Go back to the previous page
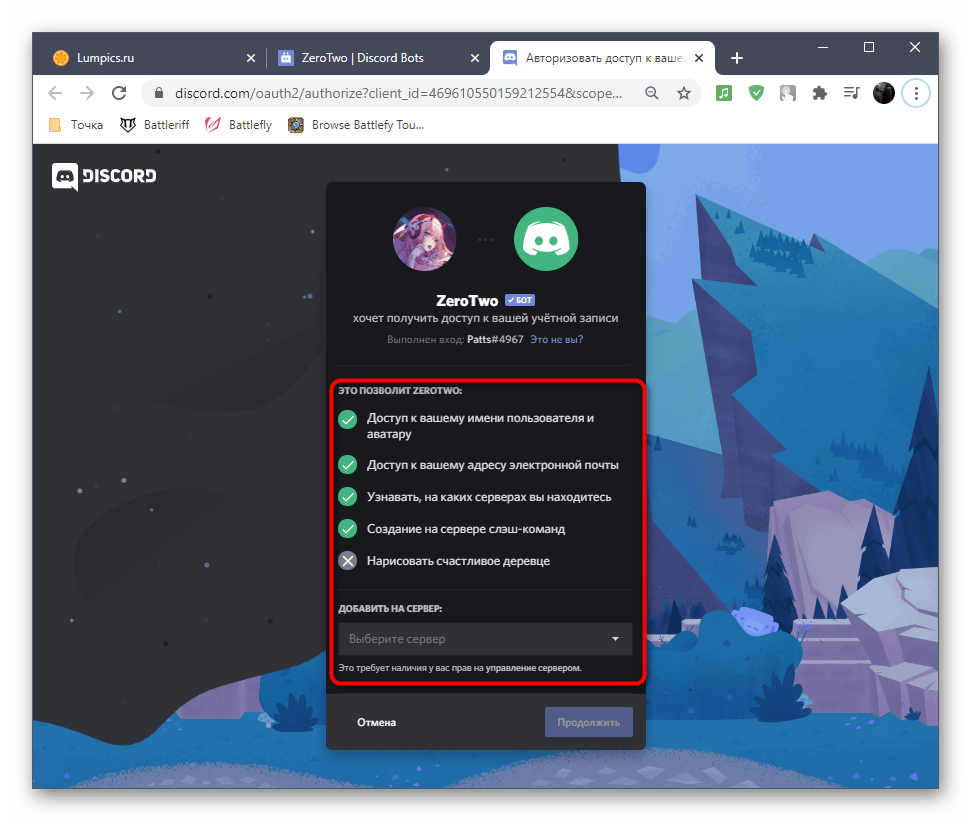Screen dimensions: 971x821 [x=55, y=93]
